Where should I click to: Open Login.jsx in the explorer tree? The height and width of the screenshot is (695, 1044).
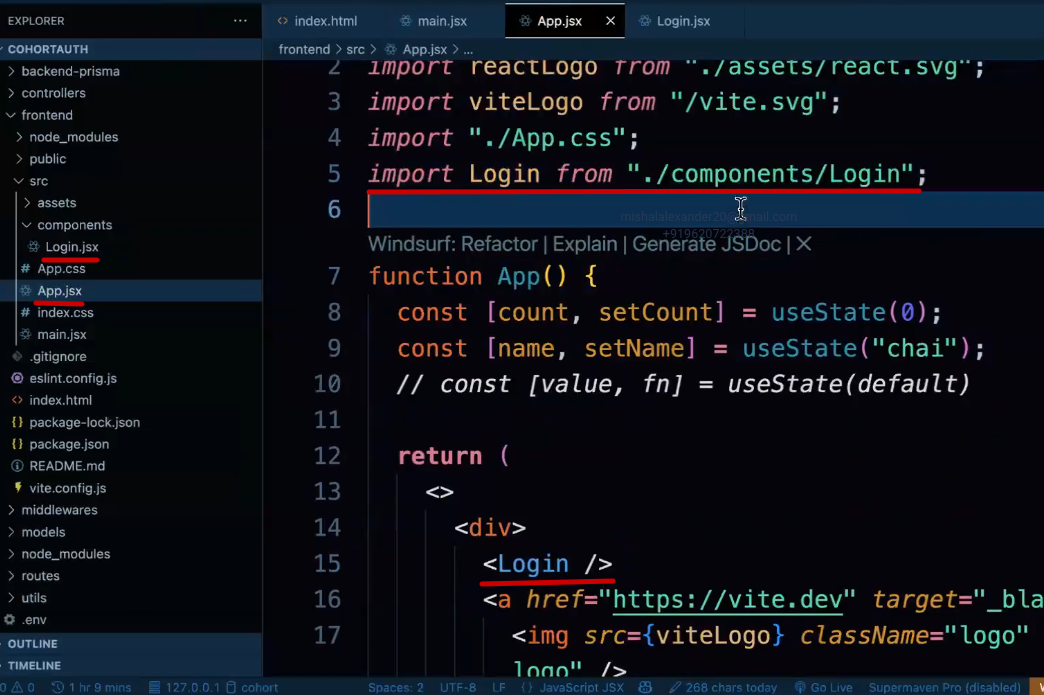[x=72, y=247]
